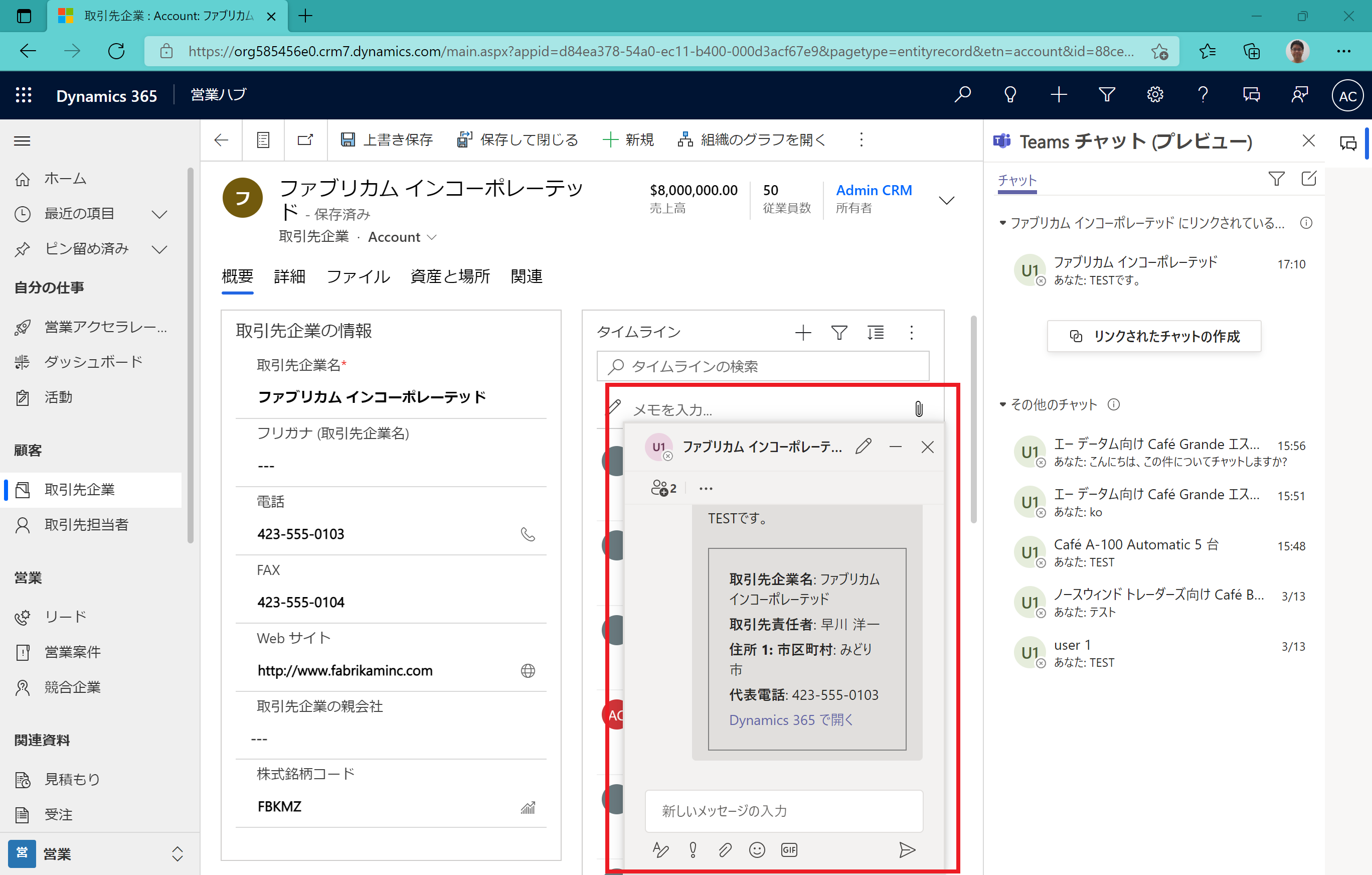Open more options ellipsis in chat popup
Viewport: 1372px width, 875px height.
(706, 489)
